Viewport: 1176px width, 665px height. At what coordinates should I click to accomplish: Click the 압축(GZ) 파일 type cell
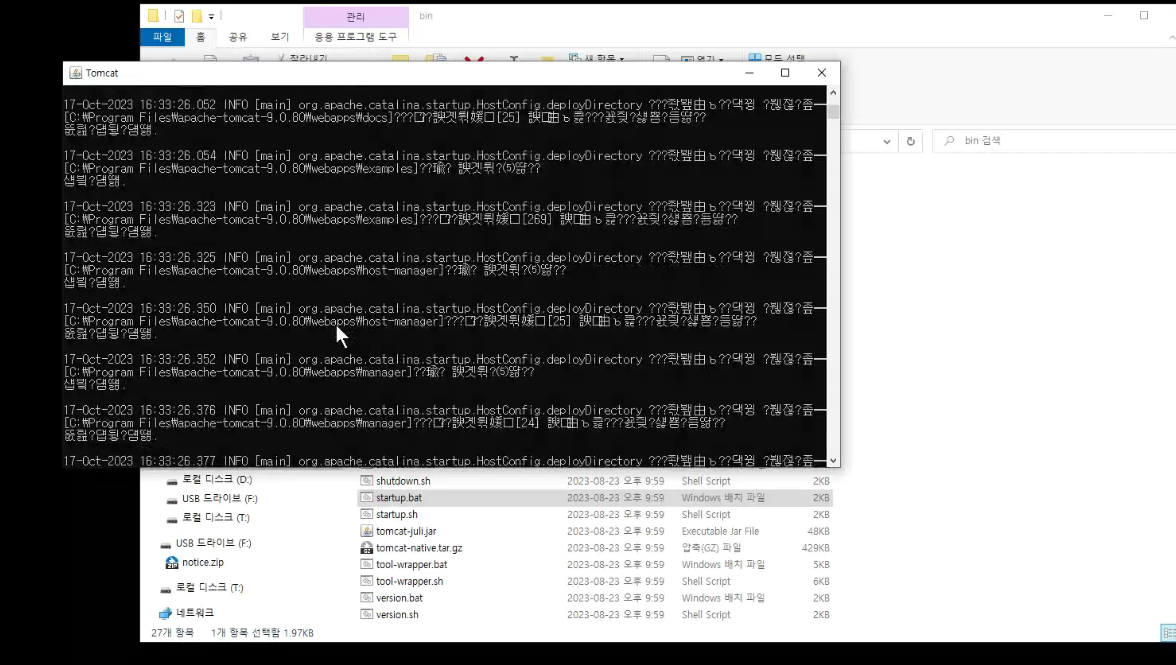(x=711, y=547)
